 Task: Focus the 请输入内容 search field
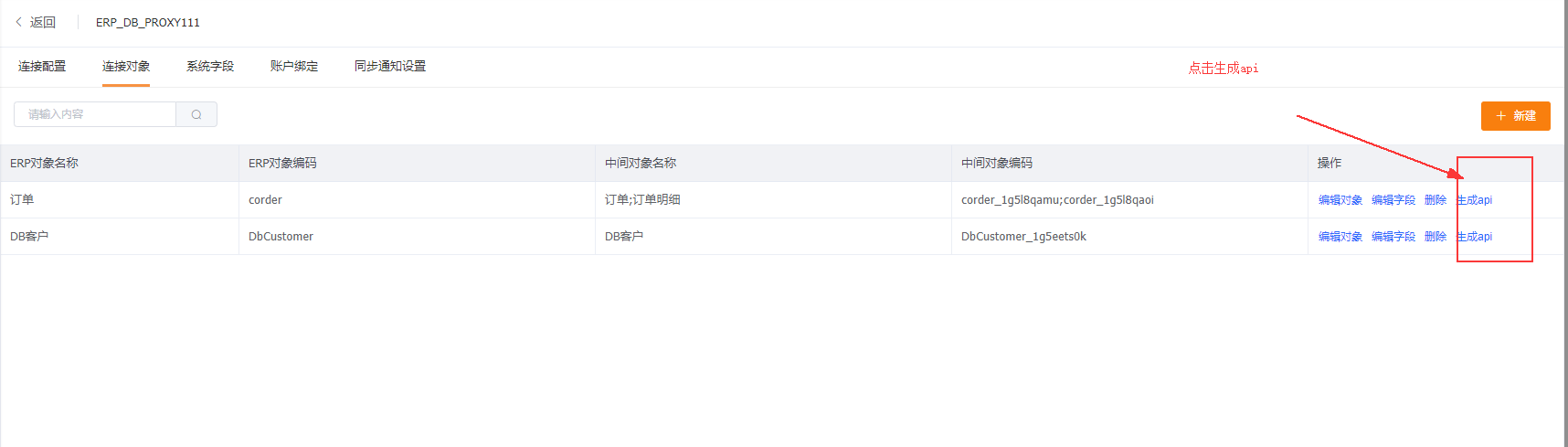pos(95,114)
